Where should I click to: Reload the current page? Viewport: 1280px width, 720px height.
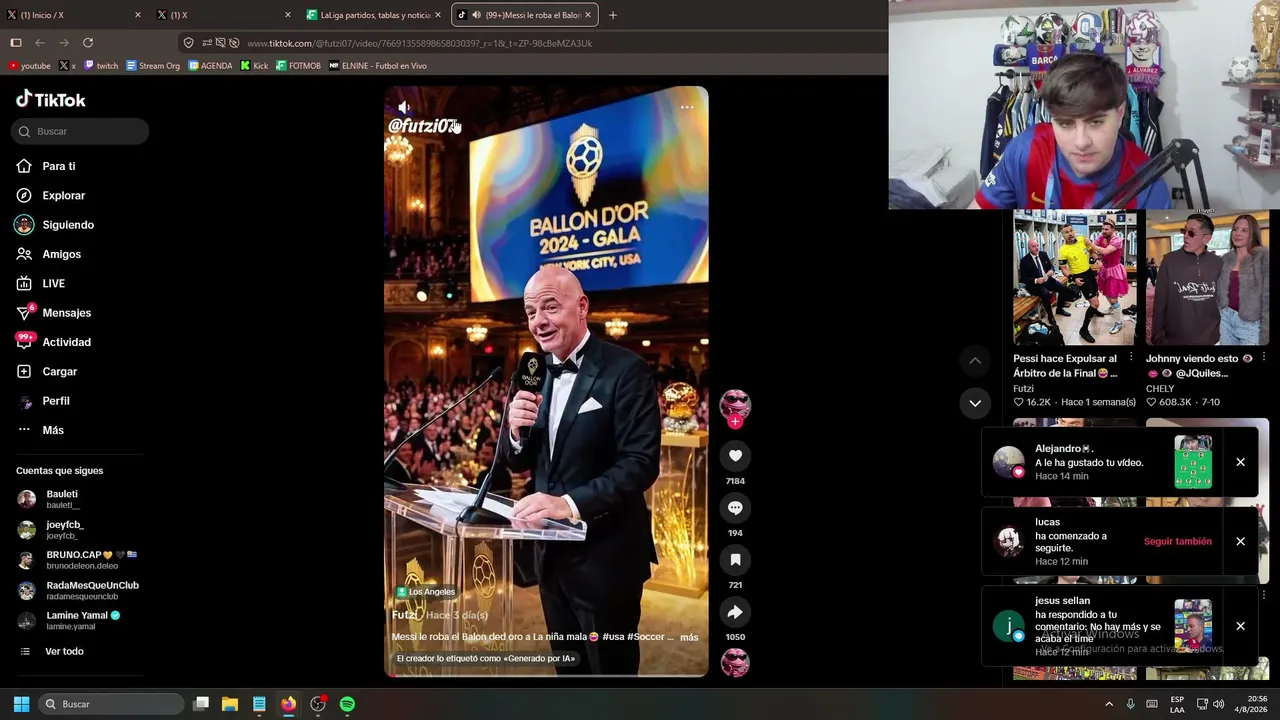[x=88, y=43]
